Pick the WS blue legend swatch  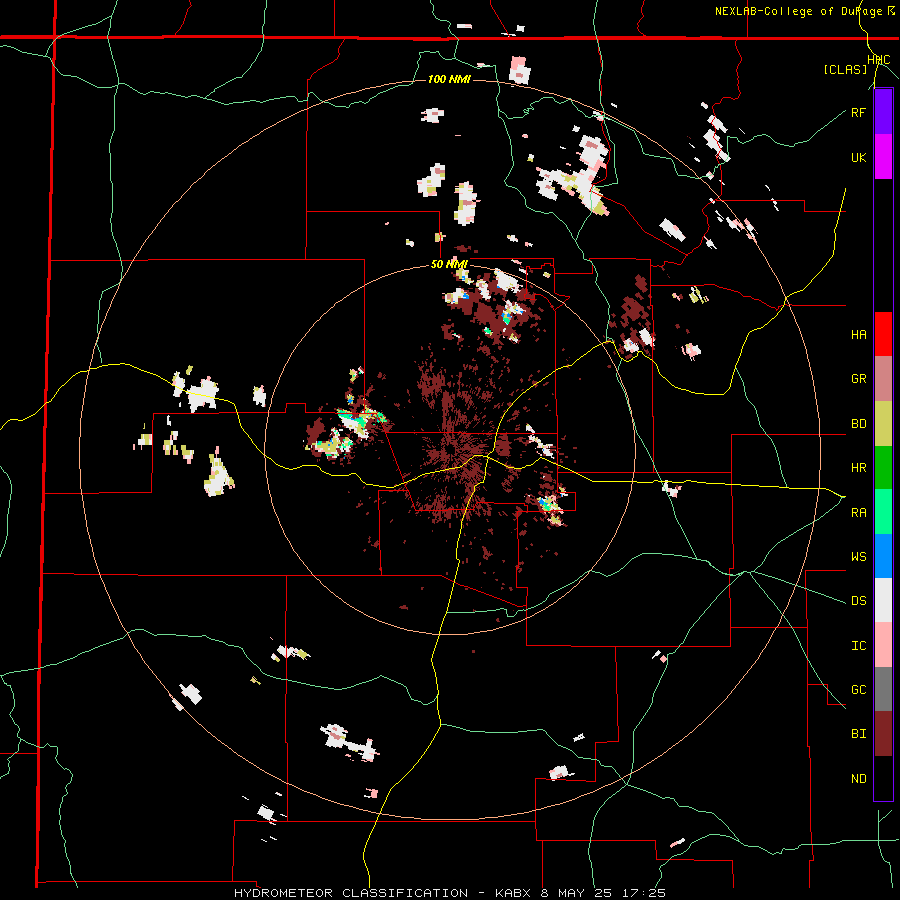tap(883, 556)
